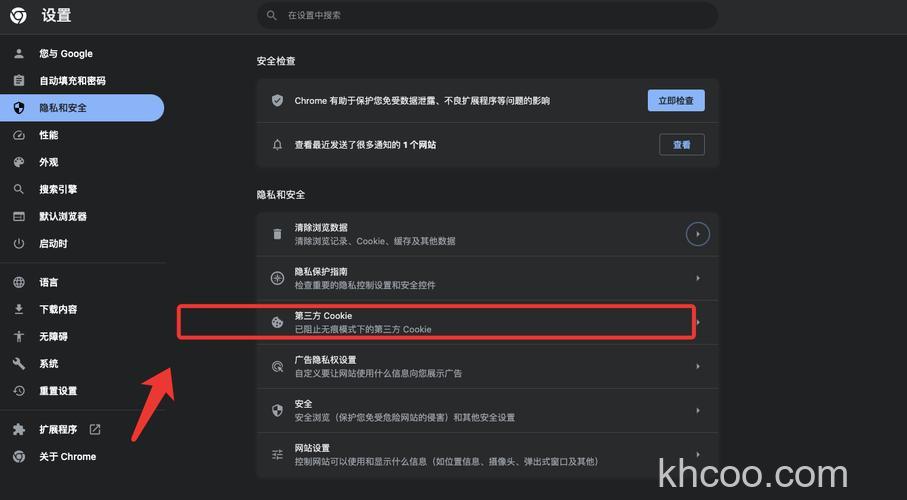Click magnifier icon next to 搜索引擎

(x=19, y=189)
